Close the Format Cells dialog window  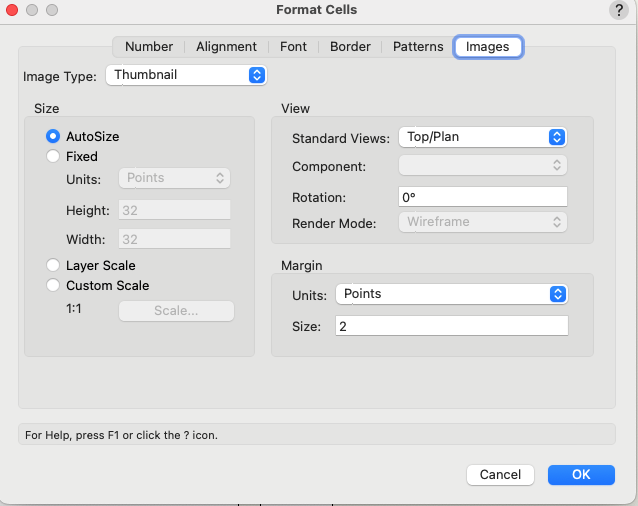click(x=12, y=10)
